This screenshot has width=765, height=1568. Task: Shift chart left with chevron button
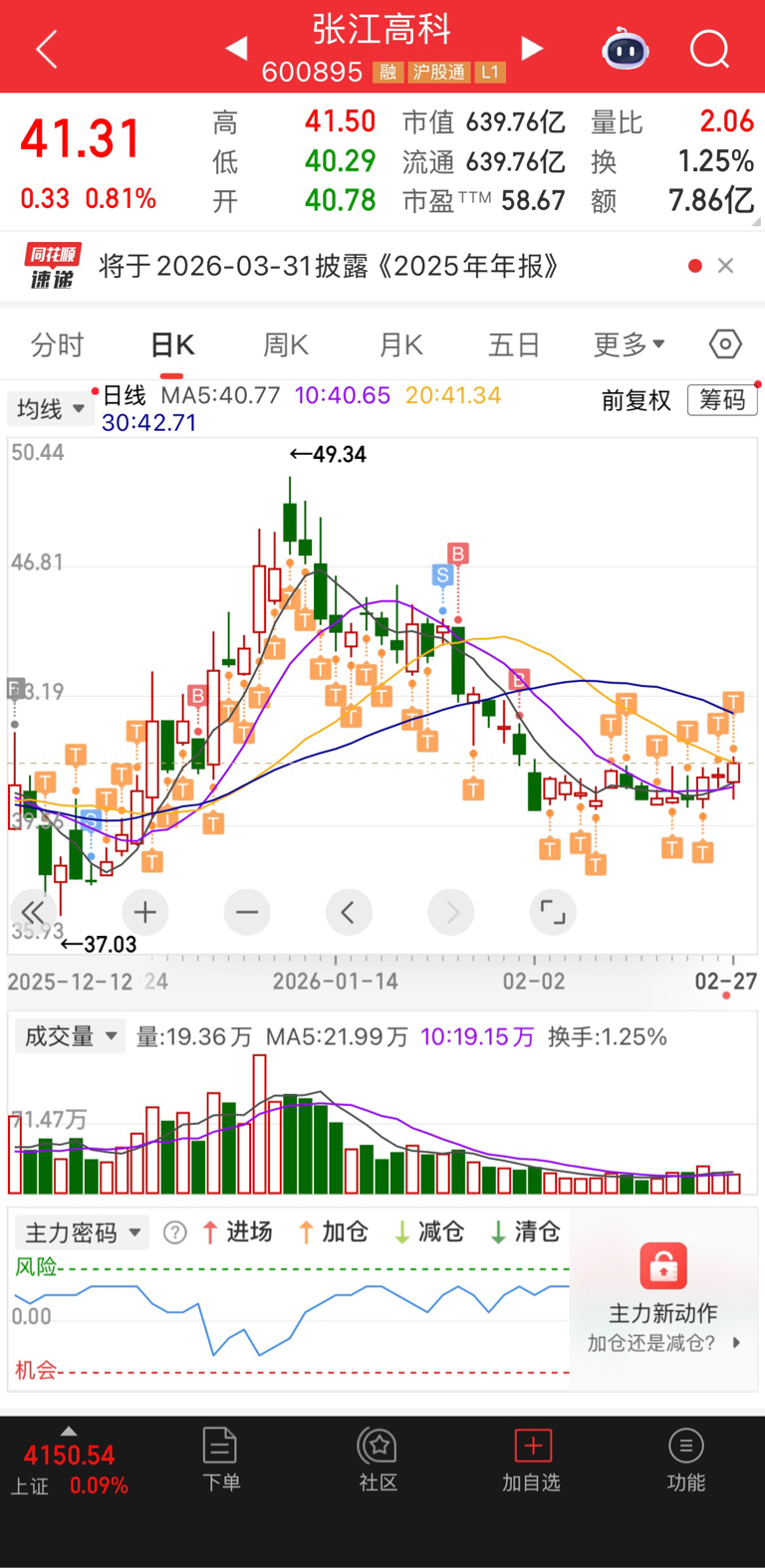coord(349,912)
